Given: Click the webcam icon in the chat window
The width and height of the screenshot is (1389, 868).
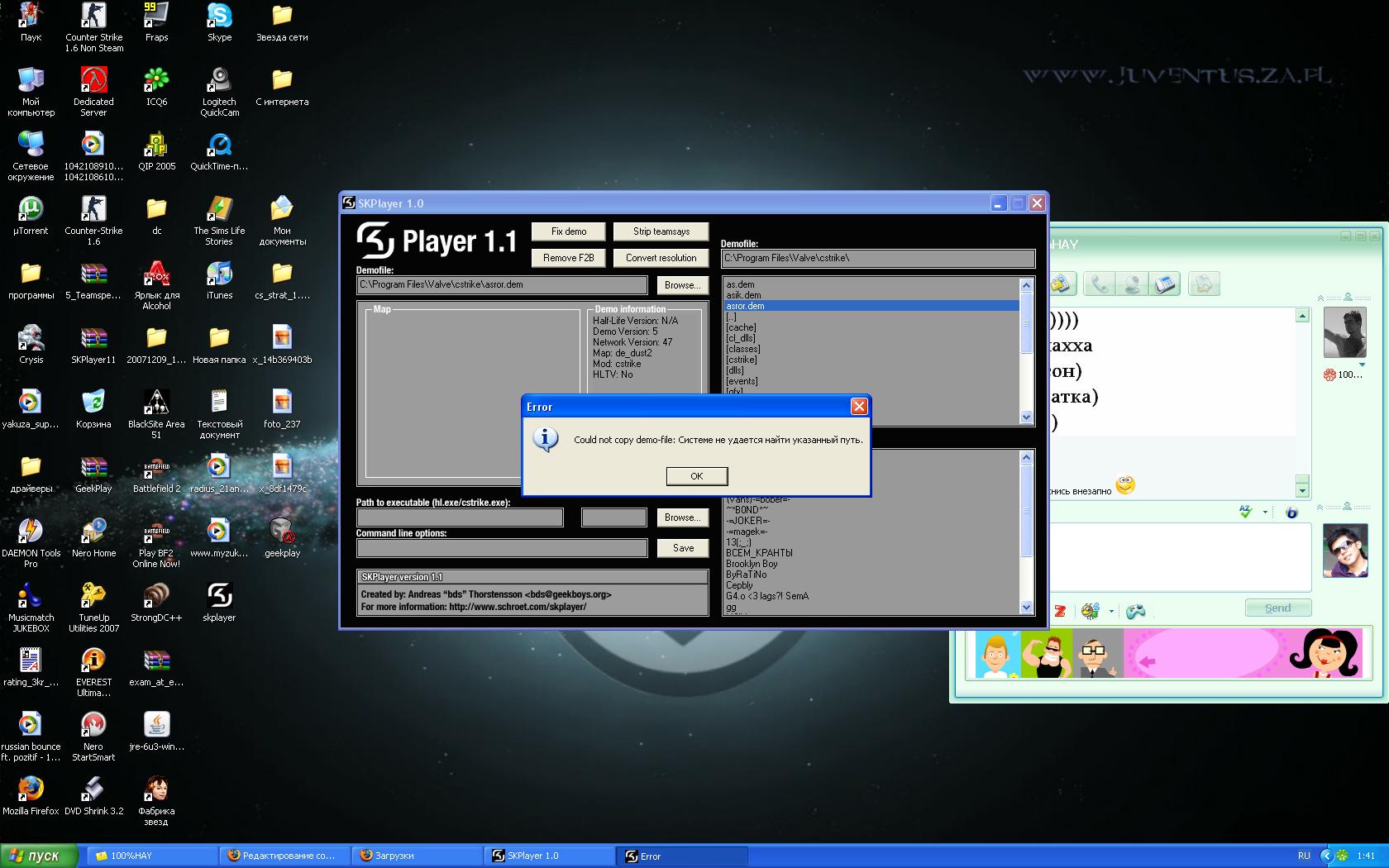Looking at the screenshot, I should tap(1132, 284).
